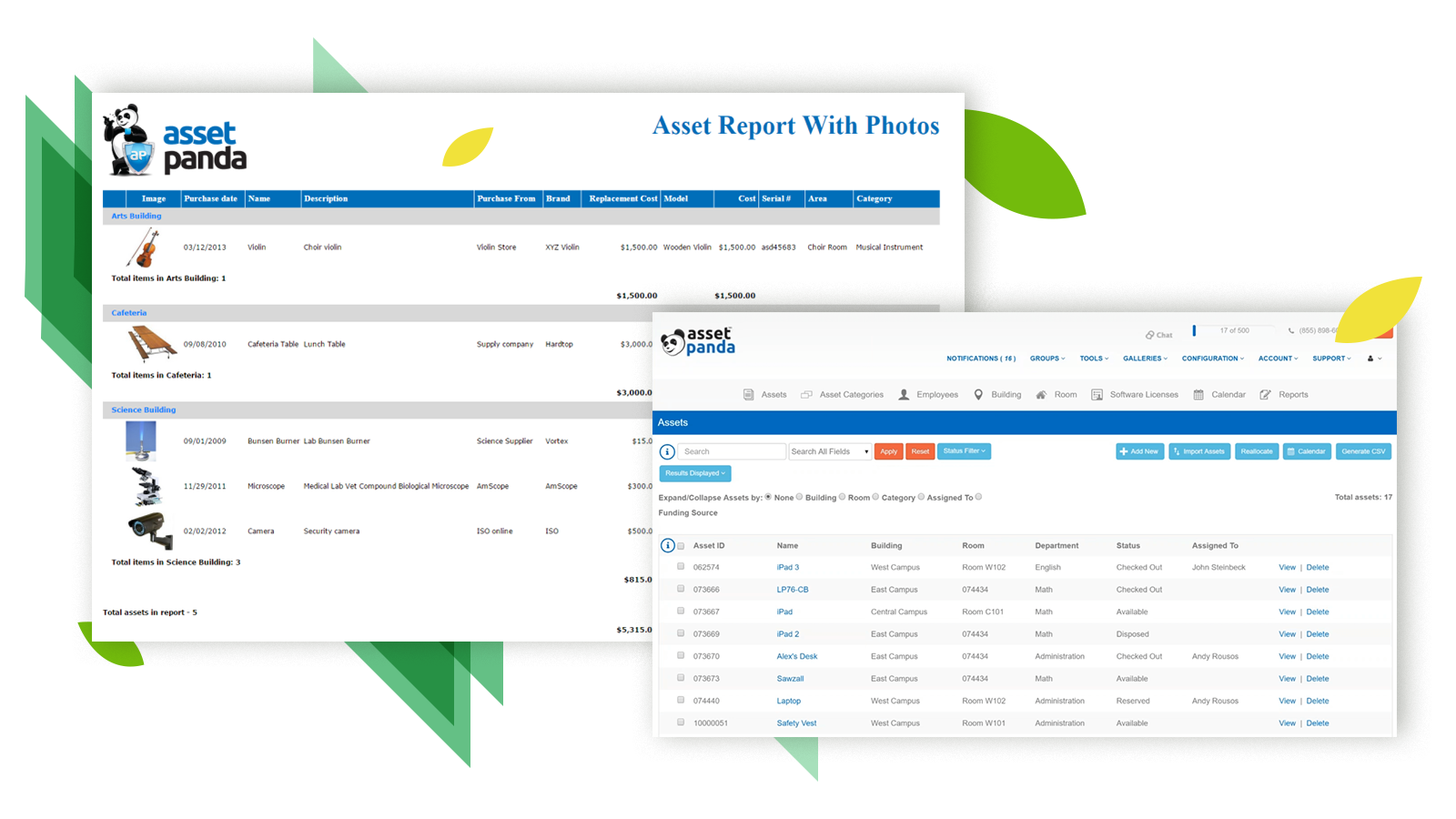Click the Science Building group heading in report
This screenshot has height=819, width=1456.
click(x=144, y=409)
